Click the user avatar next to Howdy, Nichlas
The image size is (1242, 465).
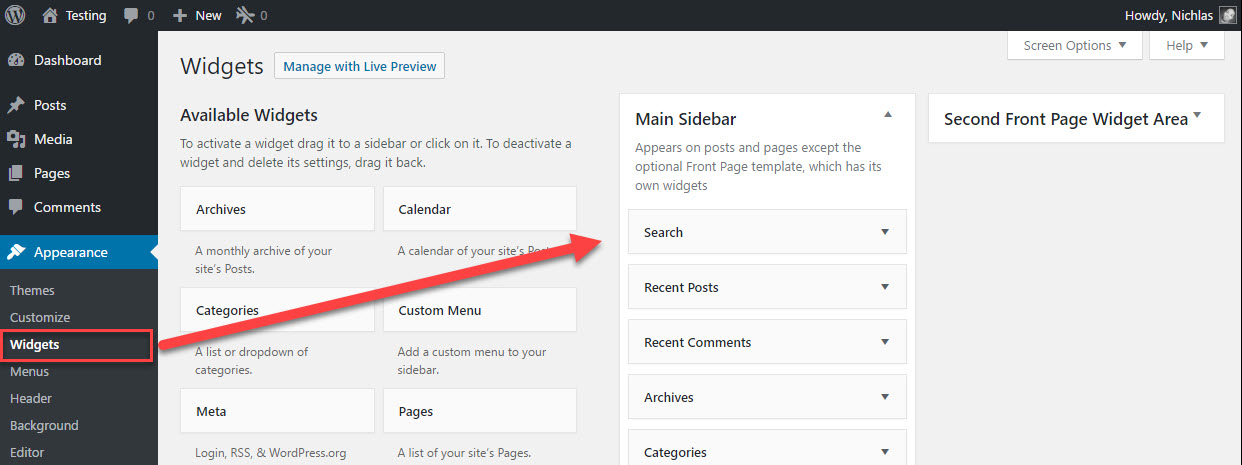click(1227, 15)
